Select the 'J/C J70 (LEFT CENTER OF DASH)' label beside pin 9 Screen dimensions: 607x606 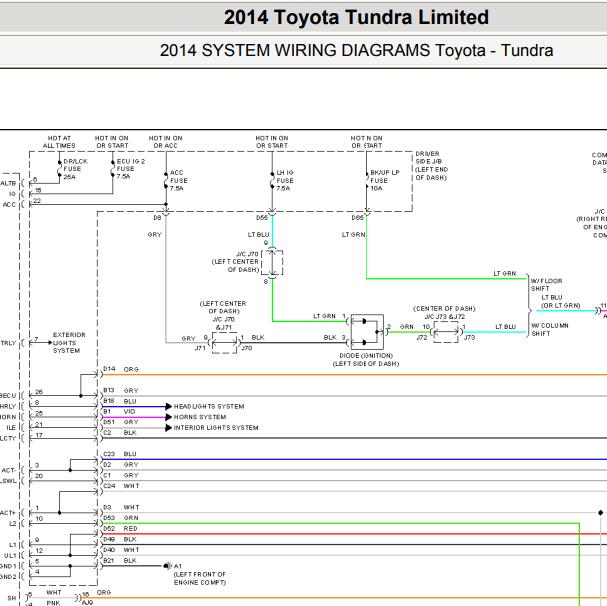(x=235, y=262)
